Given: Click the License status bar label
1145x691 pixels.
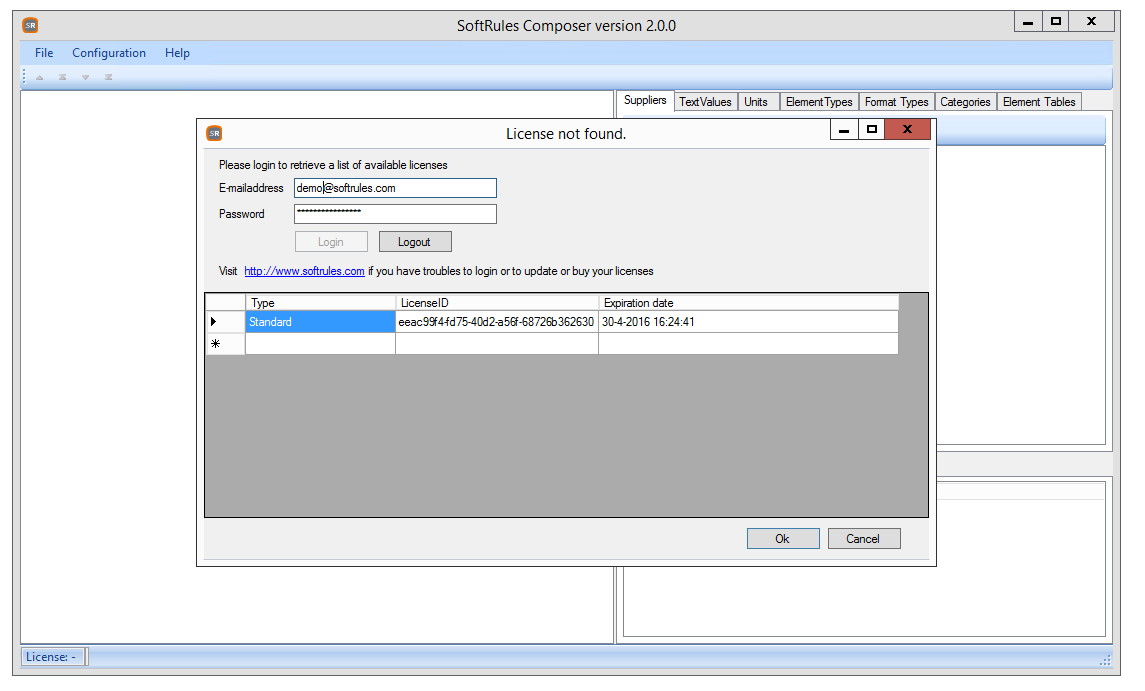Looking at the screenshot, I should 51,657.
